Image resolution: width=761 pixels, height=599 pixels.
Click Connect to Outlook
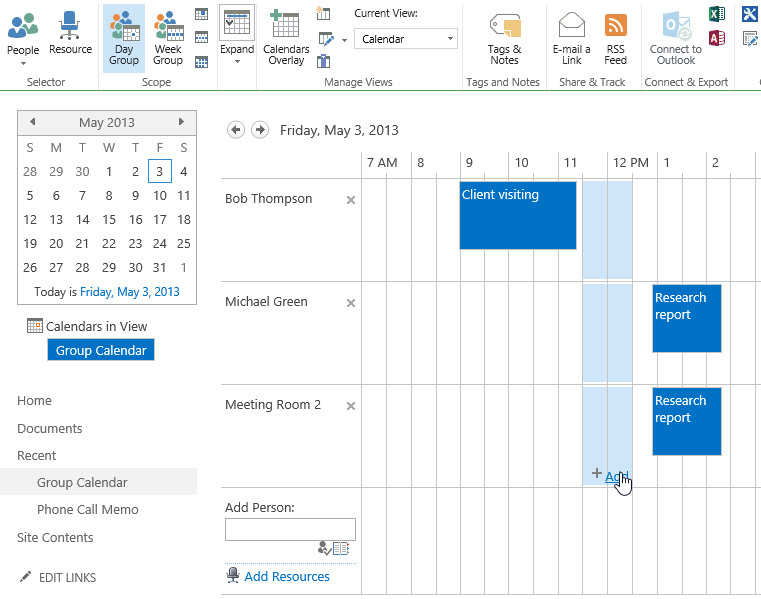[676, 39]
